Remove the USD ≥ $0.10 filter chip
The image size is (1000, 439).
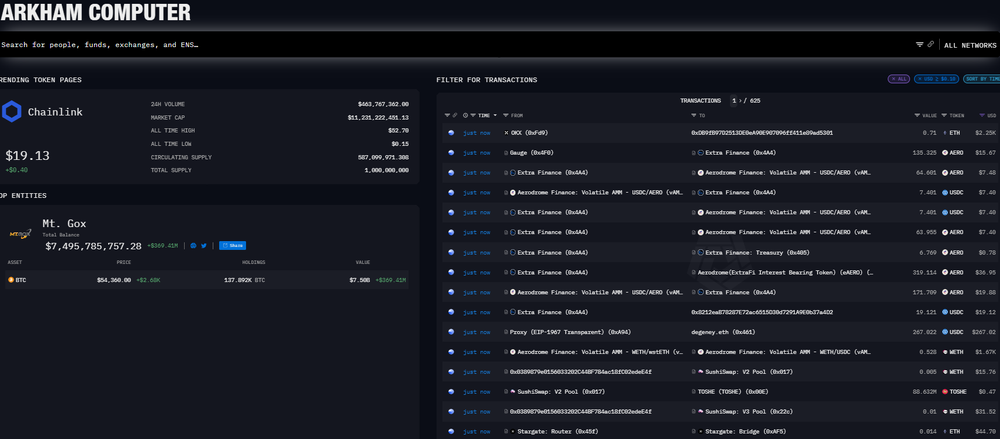(x=936, y=79)
